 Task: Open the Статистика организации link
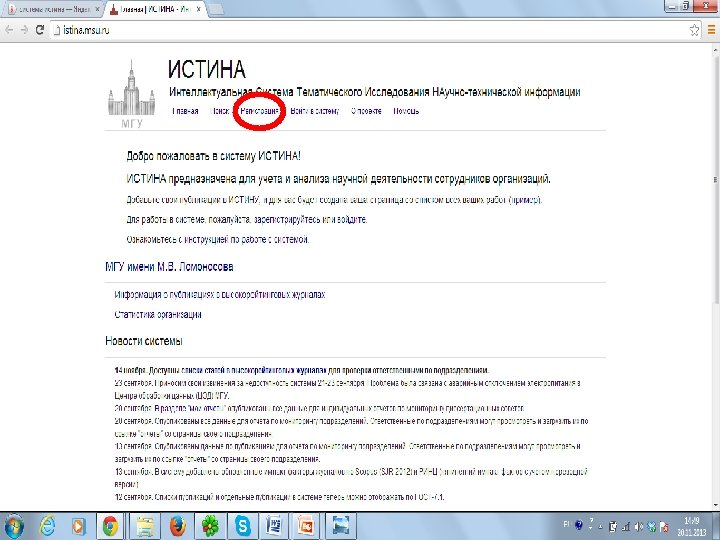click(x=158, y=315)
